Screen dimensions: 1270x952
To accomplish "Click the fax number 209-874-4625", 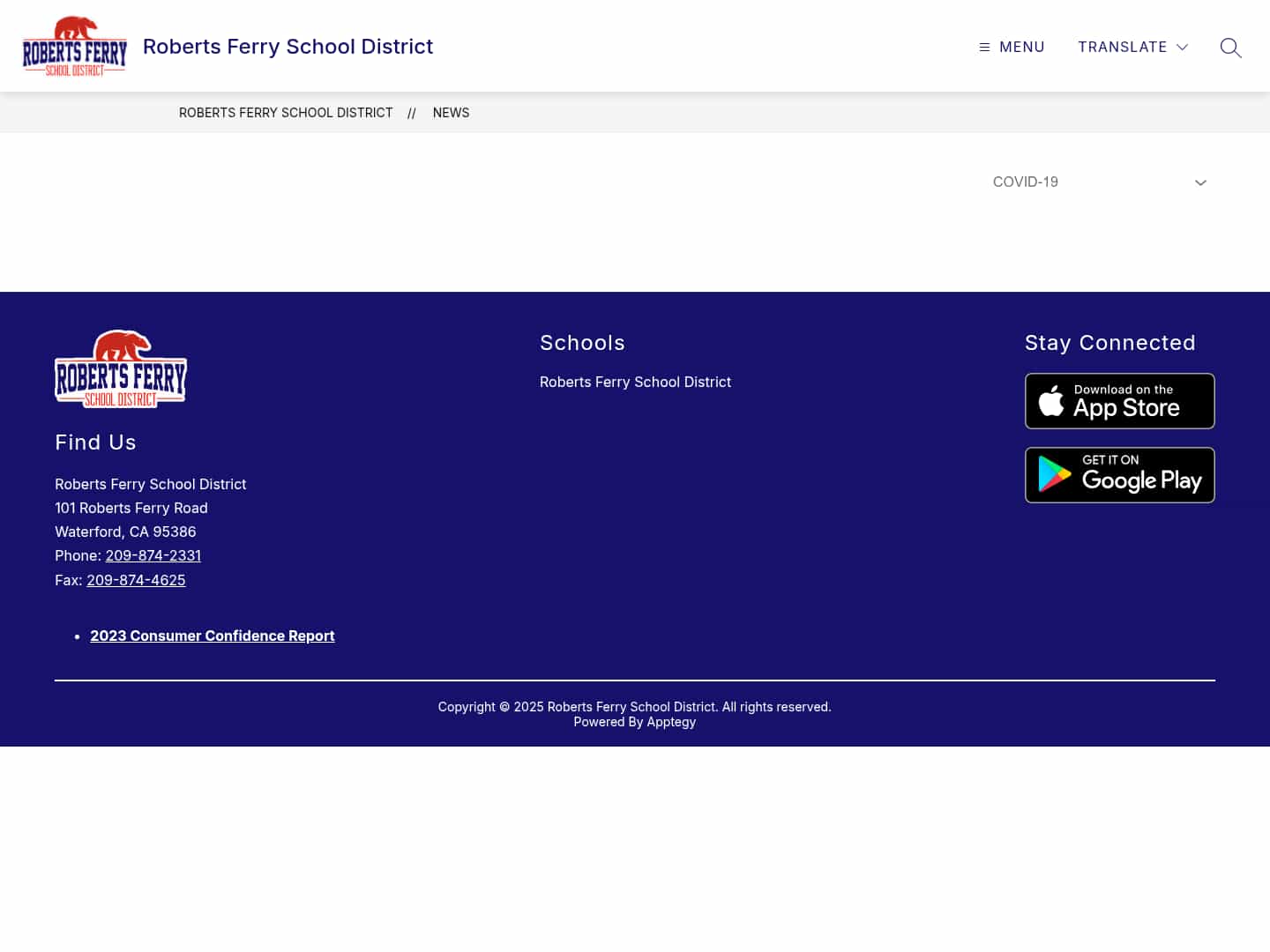I will pyautogui.click(x=136, y=580).
